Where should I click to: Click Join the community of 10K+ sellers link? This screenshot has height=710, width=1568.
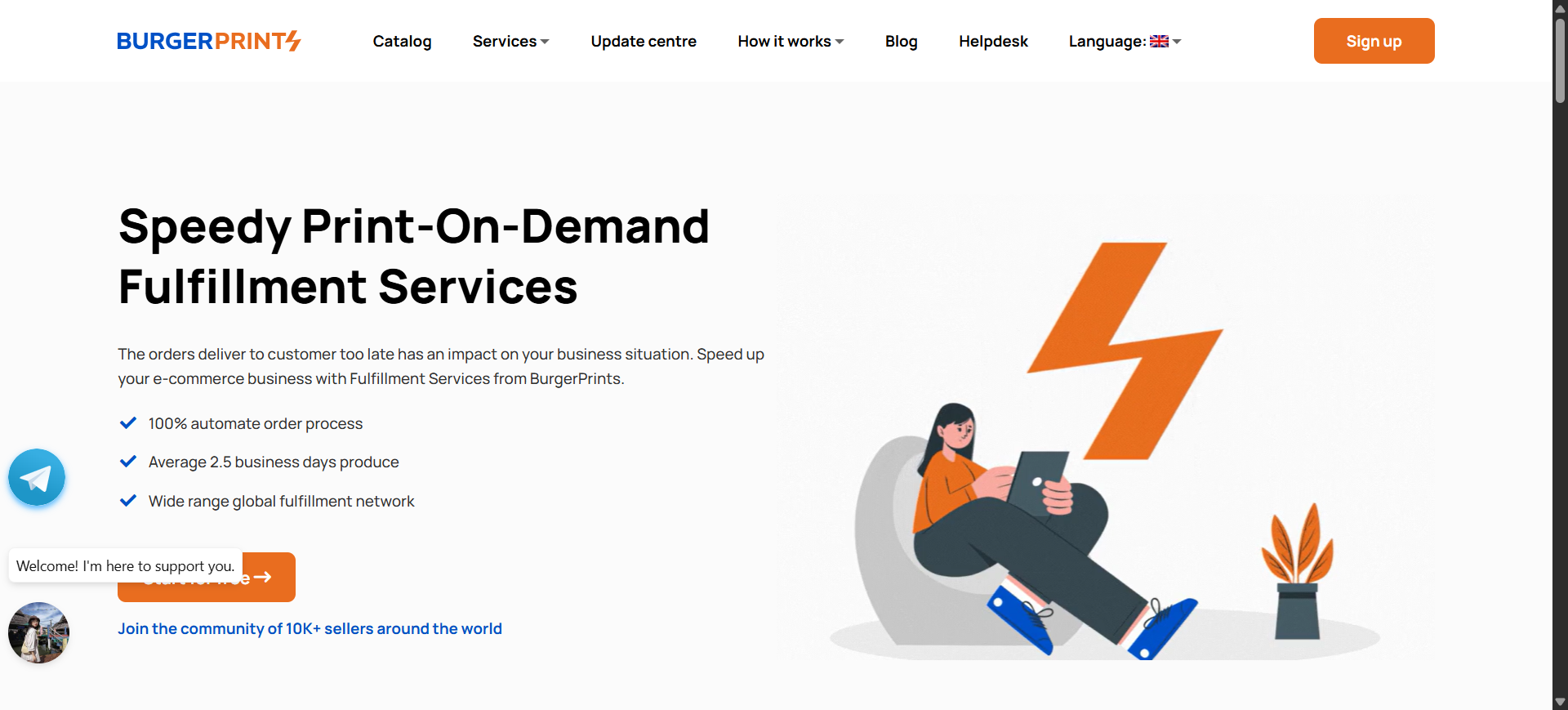pyautogui.click(x=310, y=628)
